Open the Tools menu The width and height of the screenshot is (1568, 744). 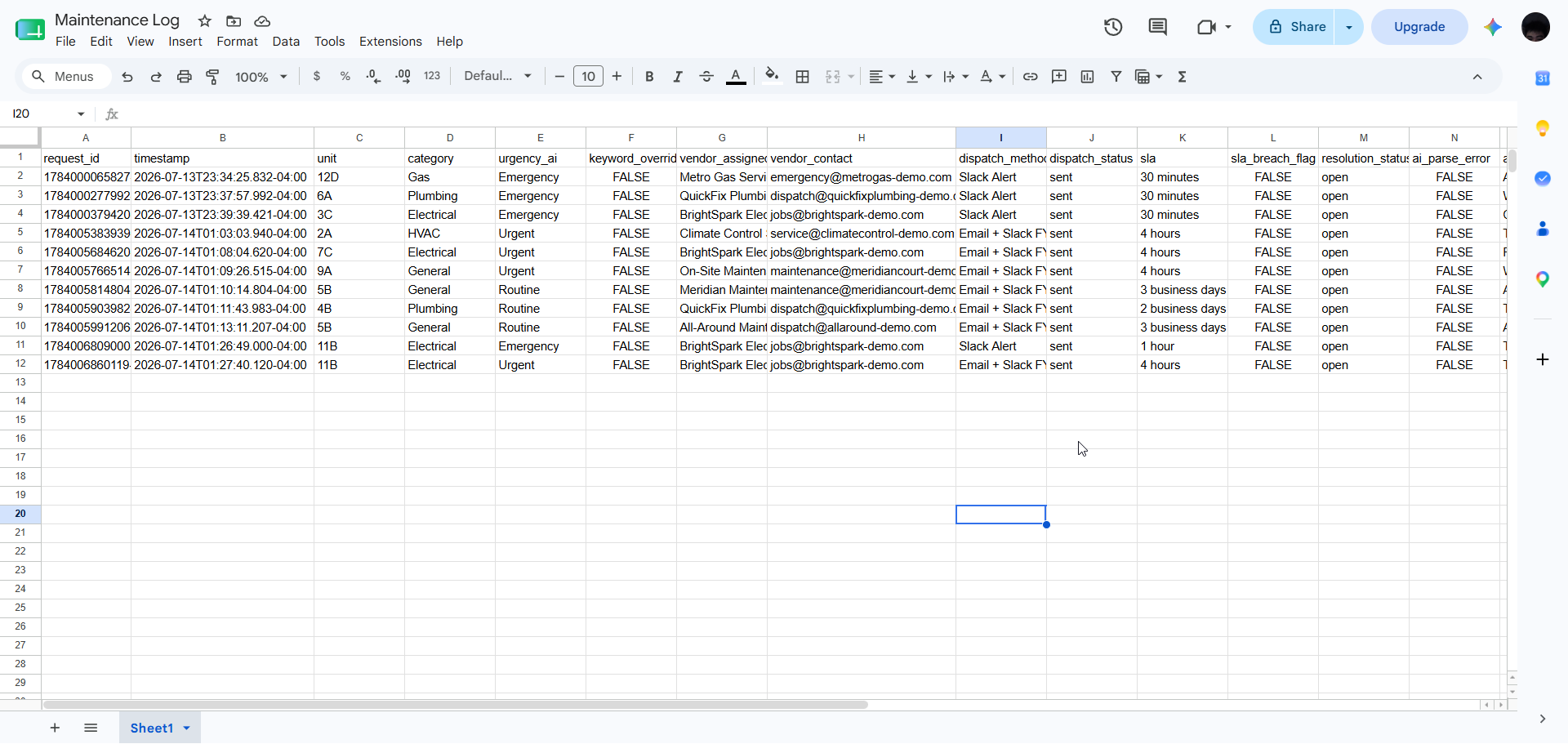(330, 42)
